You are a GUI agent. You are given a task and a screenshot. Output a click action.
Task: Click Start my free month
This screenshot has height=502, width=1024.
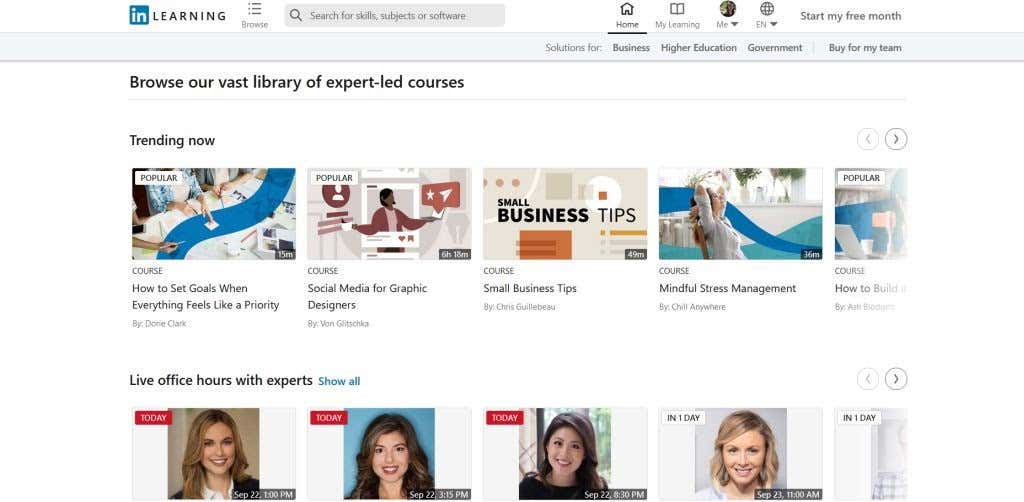pyautogui.click(x=850, y=16)
